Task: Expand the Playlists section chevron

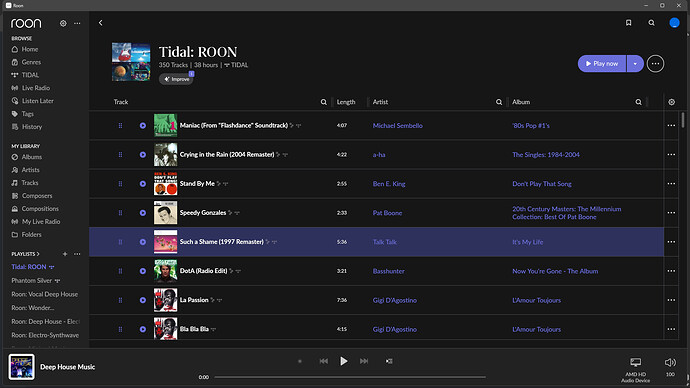Action: 38,254
